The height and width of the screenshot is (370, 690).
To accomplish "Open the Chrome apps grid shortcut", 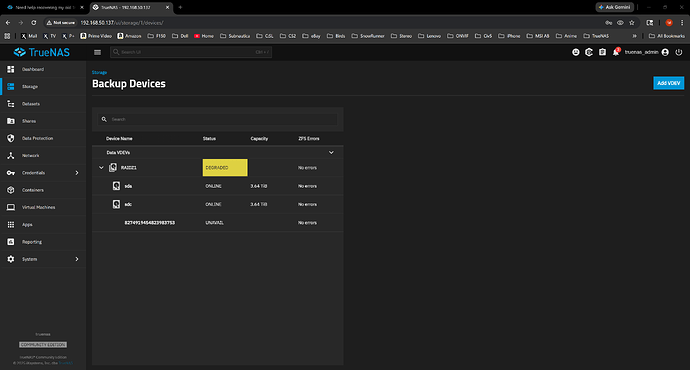I will pyautogui.click(x=7, y=36).
